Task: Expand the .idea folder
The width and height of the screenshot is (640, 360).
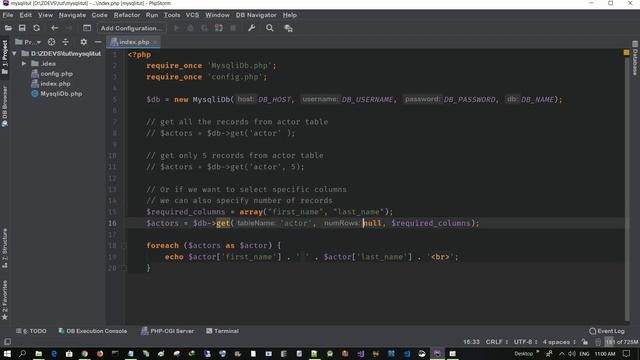Action: pos(24,64)
